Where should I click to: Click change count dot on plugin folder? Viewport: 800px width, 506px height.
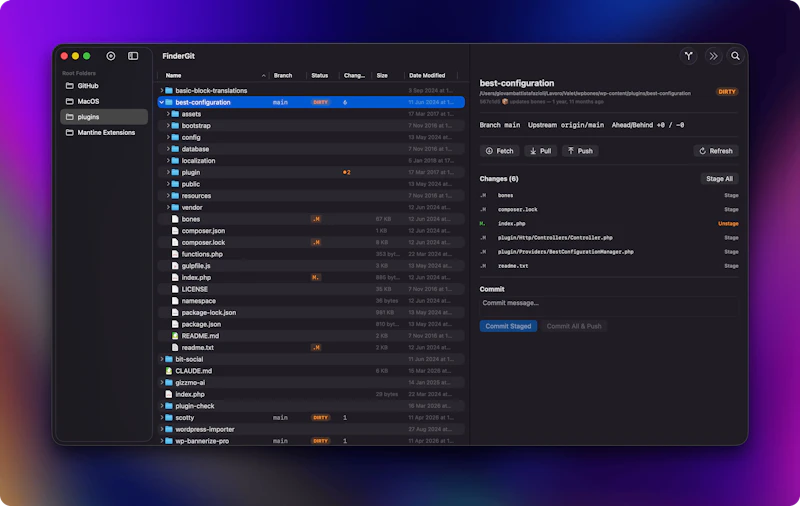click(346, 172)
